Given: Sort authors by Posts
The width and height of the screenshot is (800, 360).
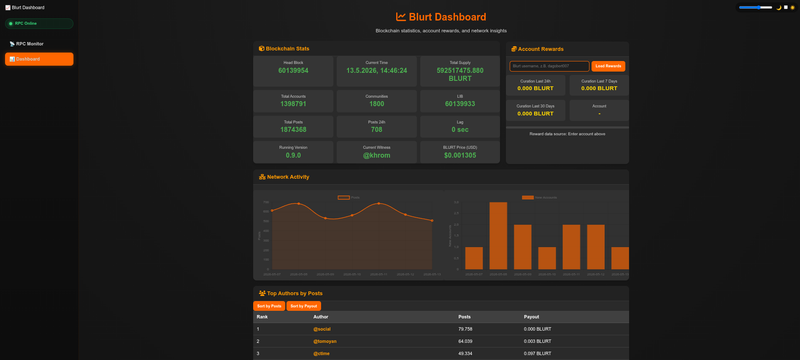Looking at the screenshot, I should (x=269, y=306).
